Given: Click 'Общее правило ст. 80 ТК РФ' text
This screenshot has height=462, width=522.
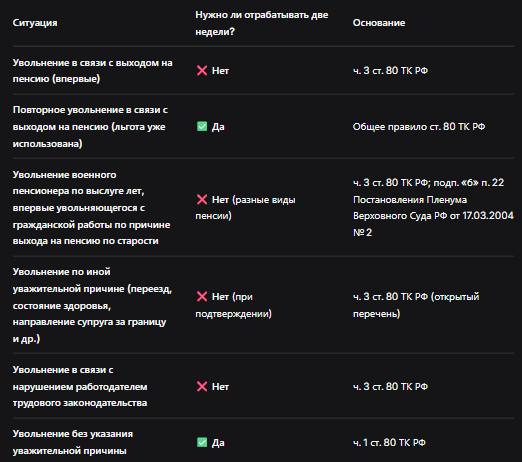Looking at the screenshot, I should tap(419, 127).
